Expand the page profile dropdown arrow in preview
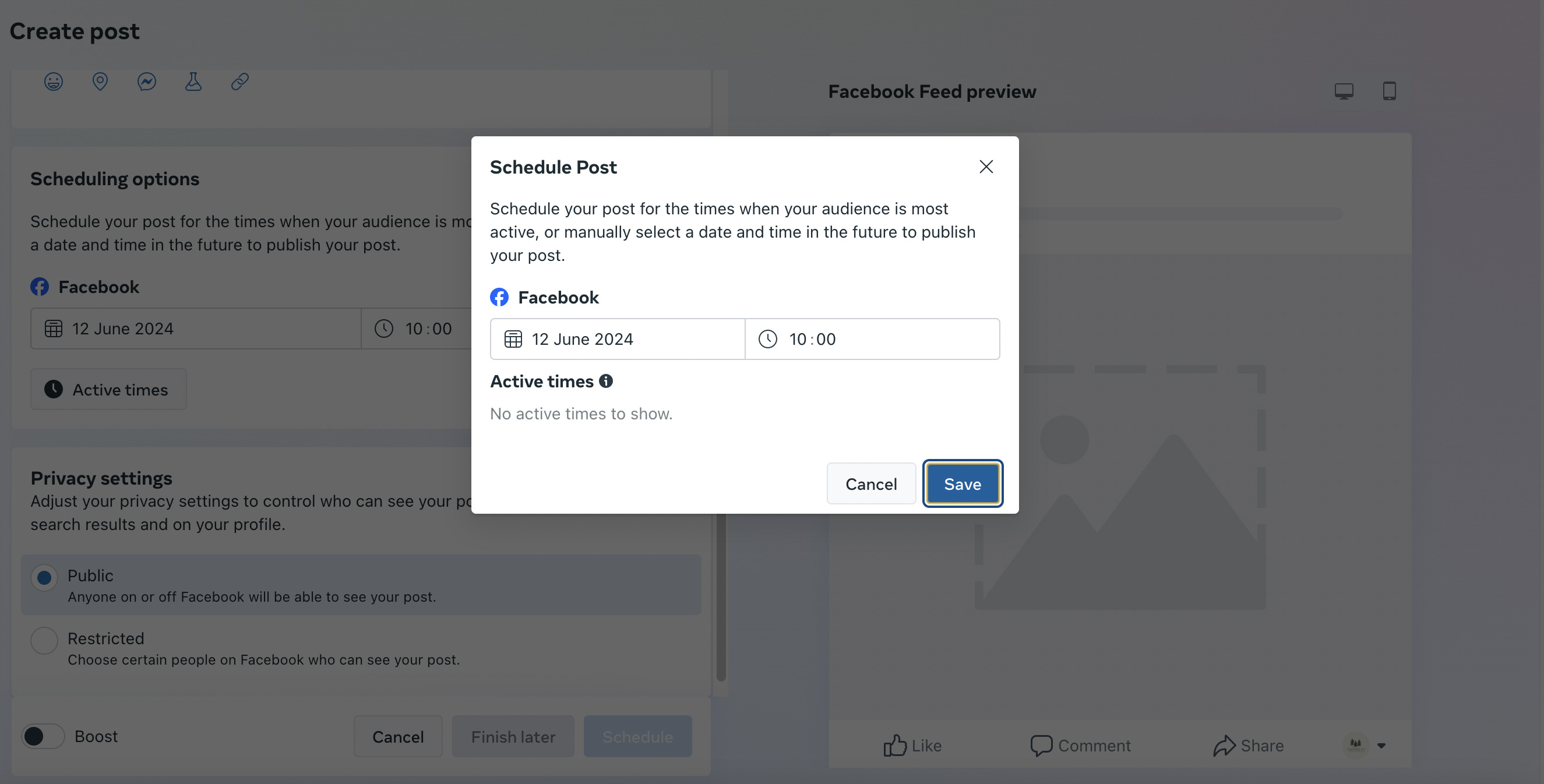 (1381, 746)
